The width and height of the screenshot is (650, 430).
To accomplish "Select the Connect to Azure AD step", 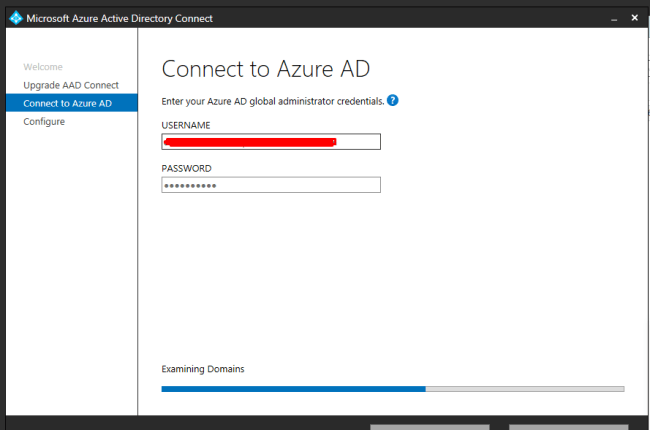I will pyautogui.click(x=72, y=103).
